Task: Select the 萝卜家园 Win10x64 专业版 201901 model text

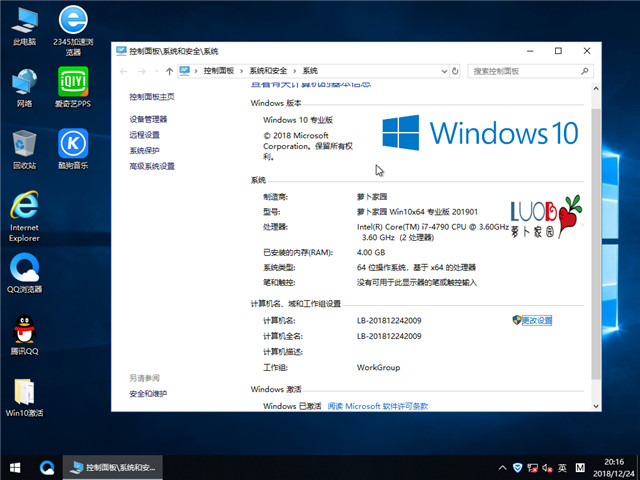Action: tap(417, 212)
